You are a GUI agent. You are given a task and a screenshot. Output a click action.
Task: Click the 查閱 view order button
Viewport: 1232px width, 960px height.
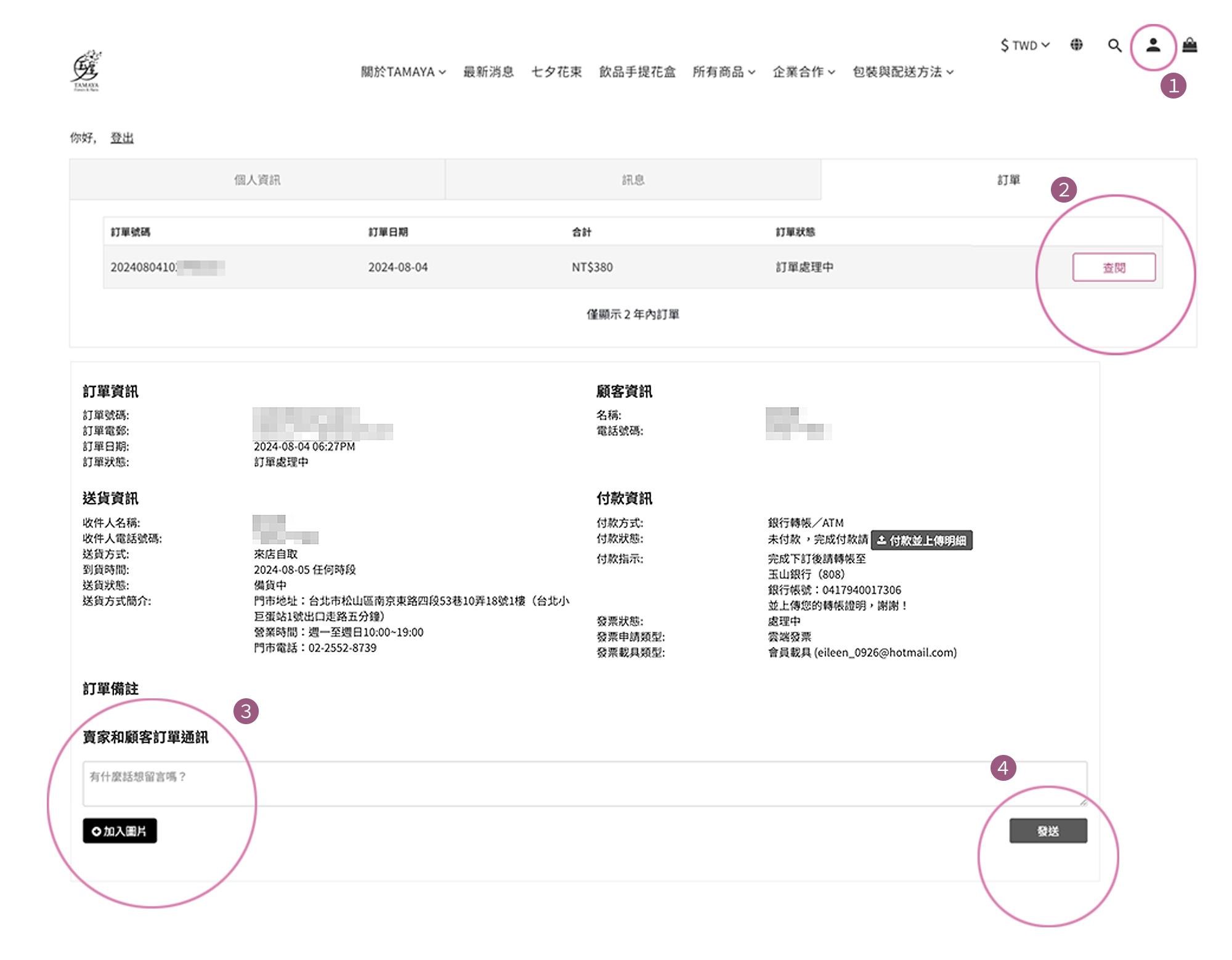[1114, 268]
